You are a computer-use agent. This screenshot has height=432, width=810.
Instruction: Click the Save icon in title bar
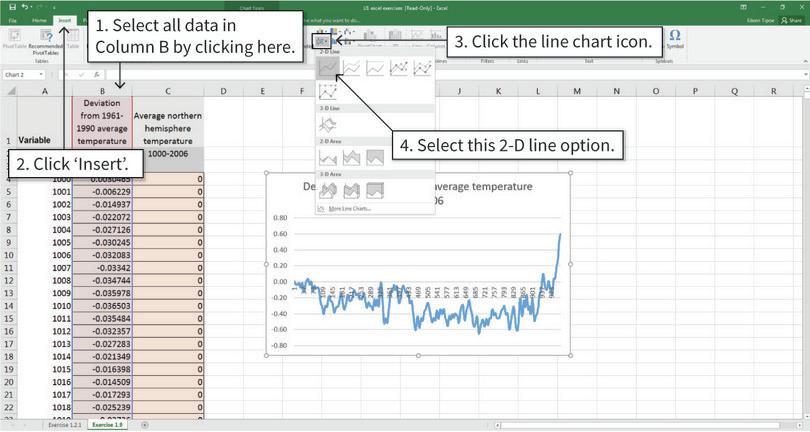(x=12, y=7)
